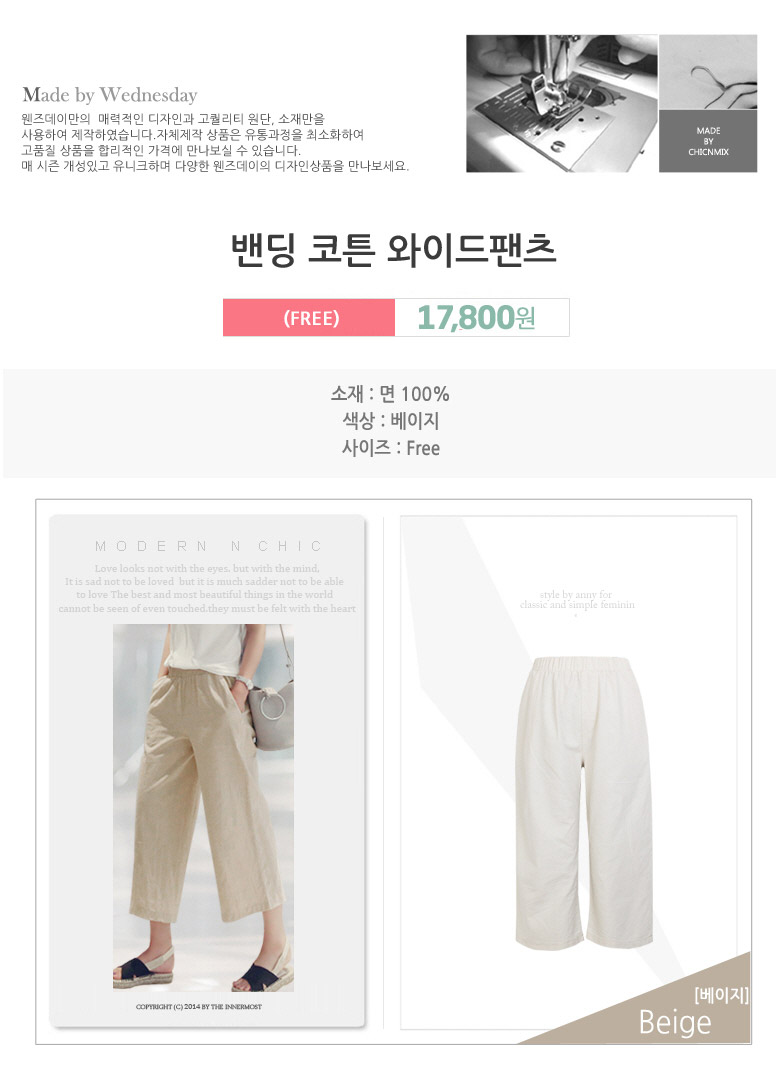
Task: Click the pink (FREE) size label
Action: point(309,318)
